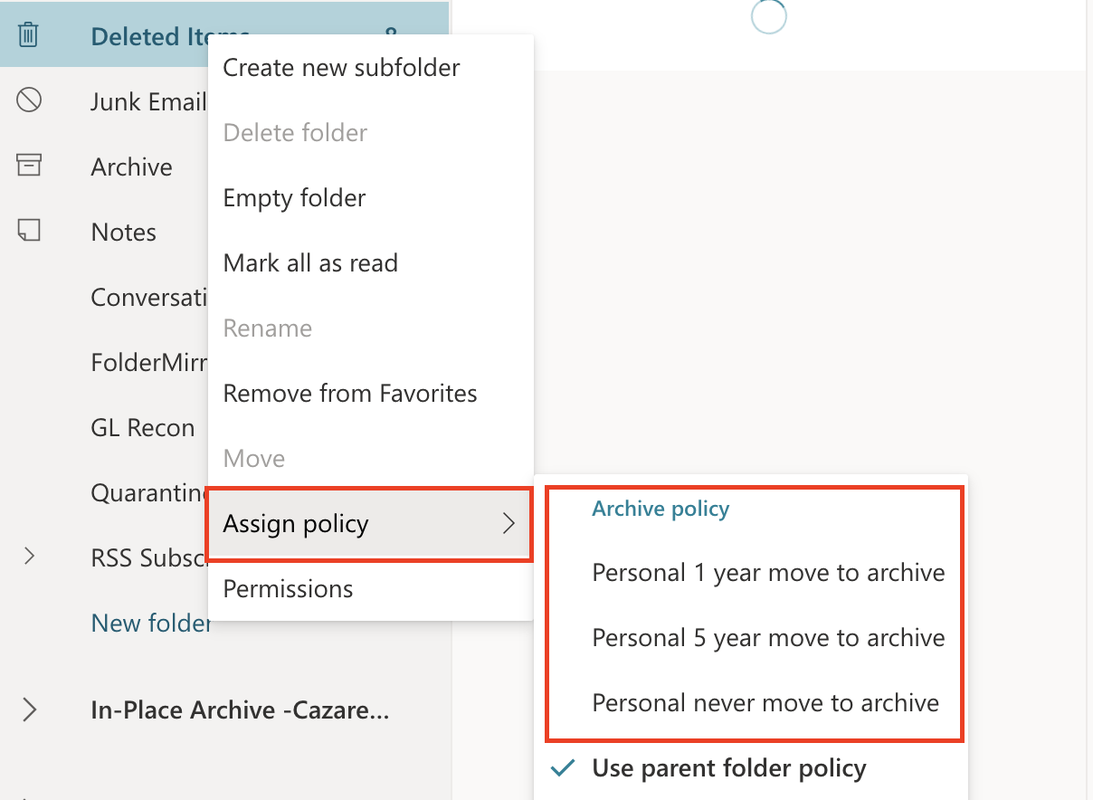Select Empty folder in context menu

[x=294, y=198]
